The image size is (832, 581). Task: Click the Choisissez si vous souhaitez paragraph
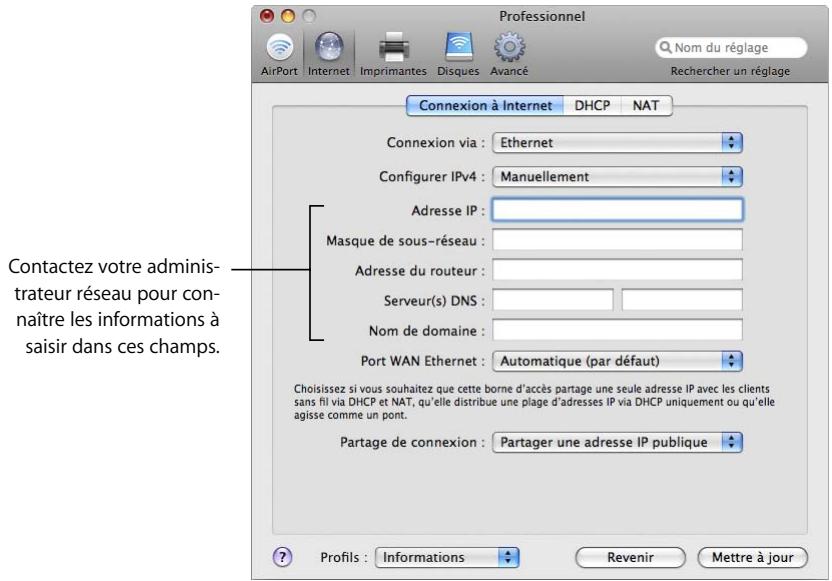click(534, 402)
